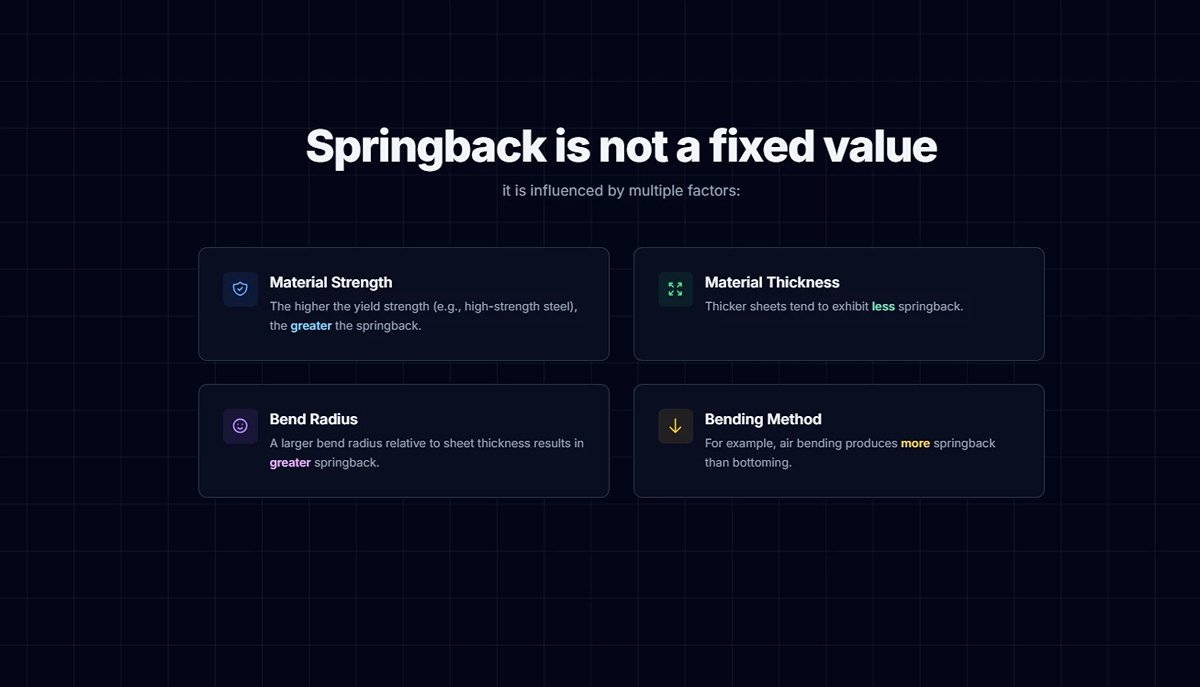
Task: Click the yellow down-arrow icon for Bending Method
Action: click(x=675, y=426)
